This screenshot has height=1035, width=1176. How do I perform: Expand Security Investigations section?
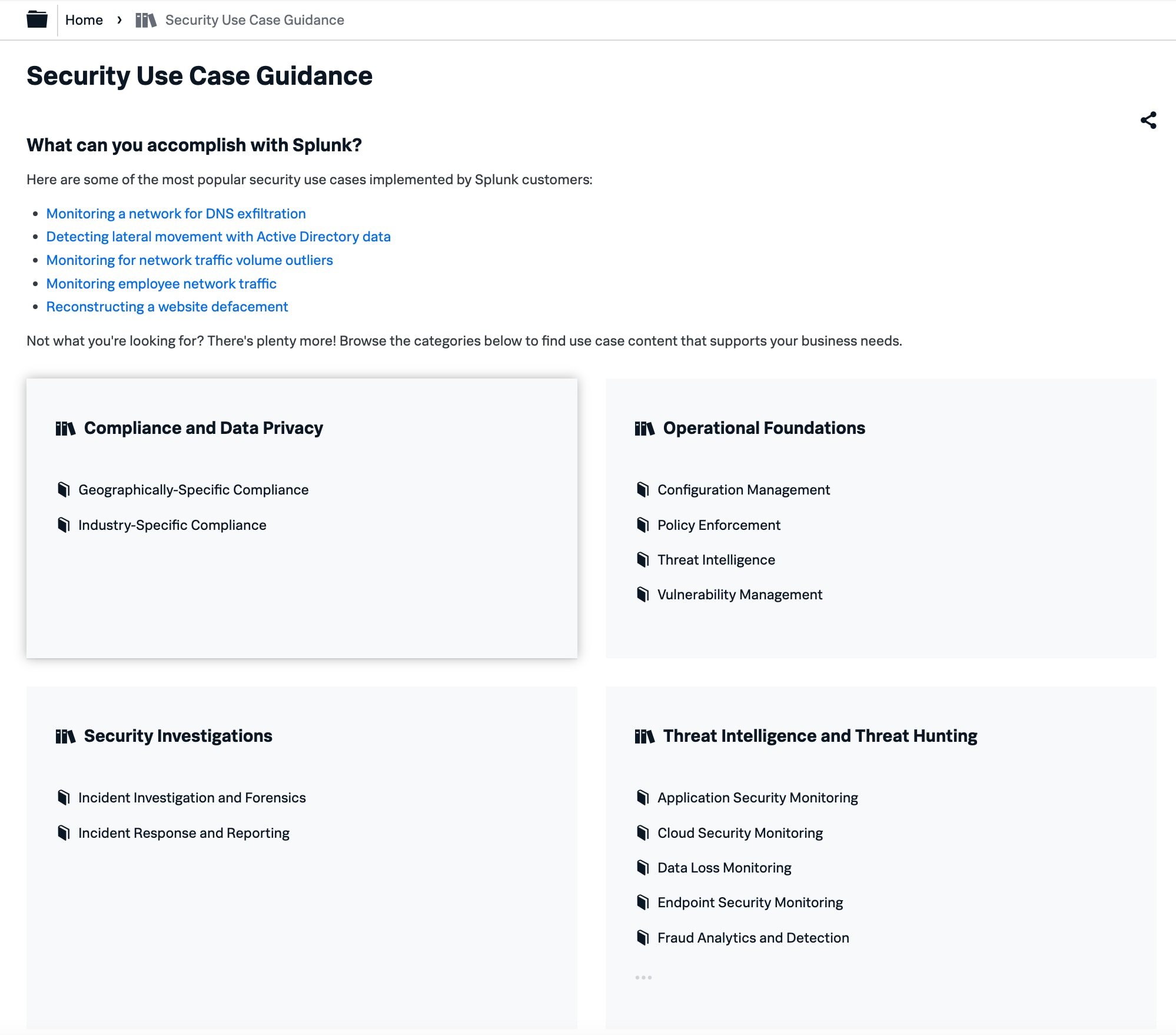(178, 735)
